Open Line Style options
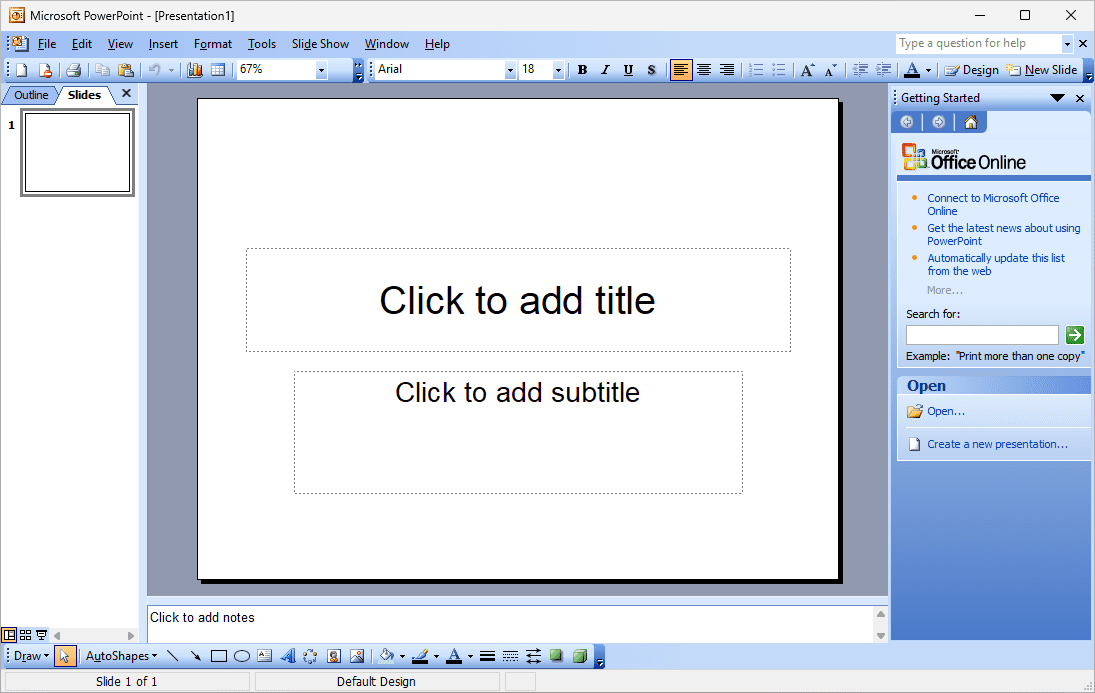The image size is (1095, 693). (487, 656)
